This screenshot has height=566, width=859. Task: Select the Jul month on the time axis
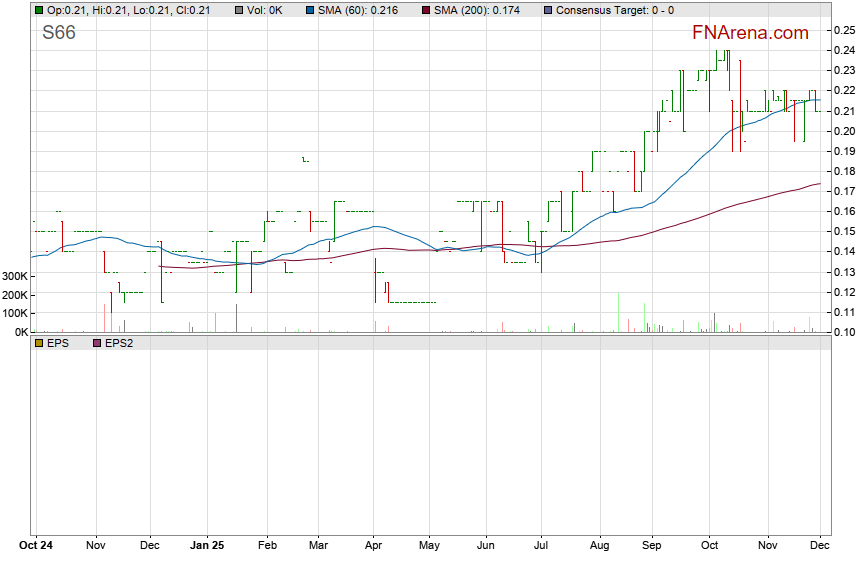pyautogui.click(x=541, y=546)
